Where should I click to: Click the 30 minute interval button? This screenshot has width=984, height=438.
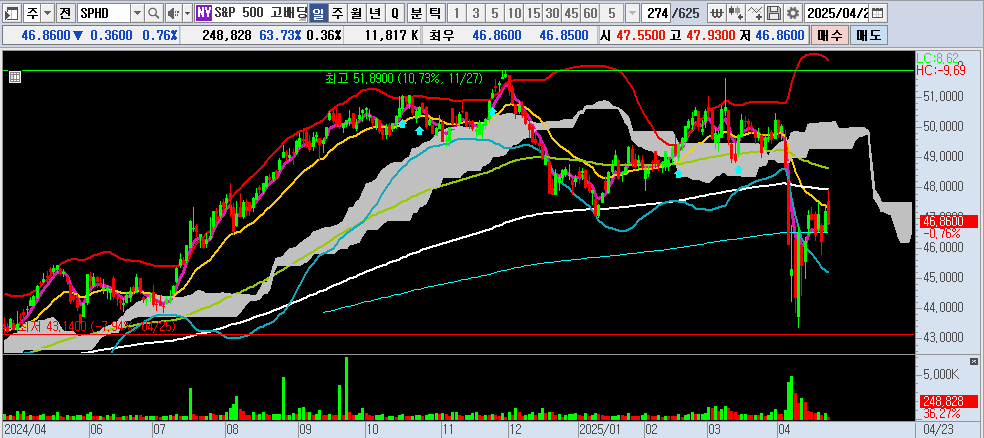(x=552, y=13)
